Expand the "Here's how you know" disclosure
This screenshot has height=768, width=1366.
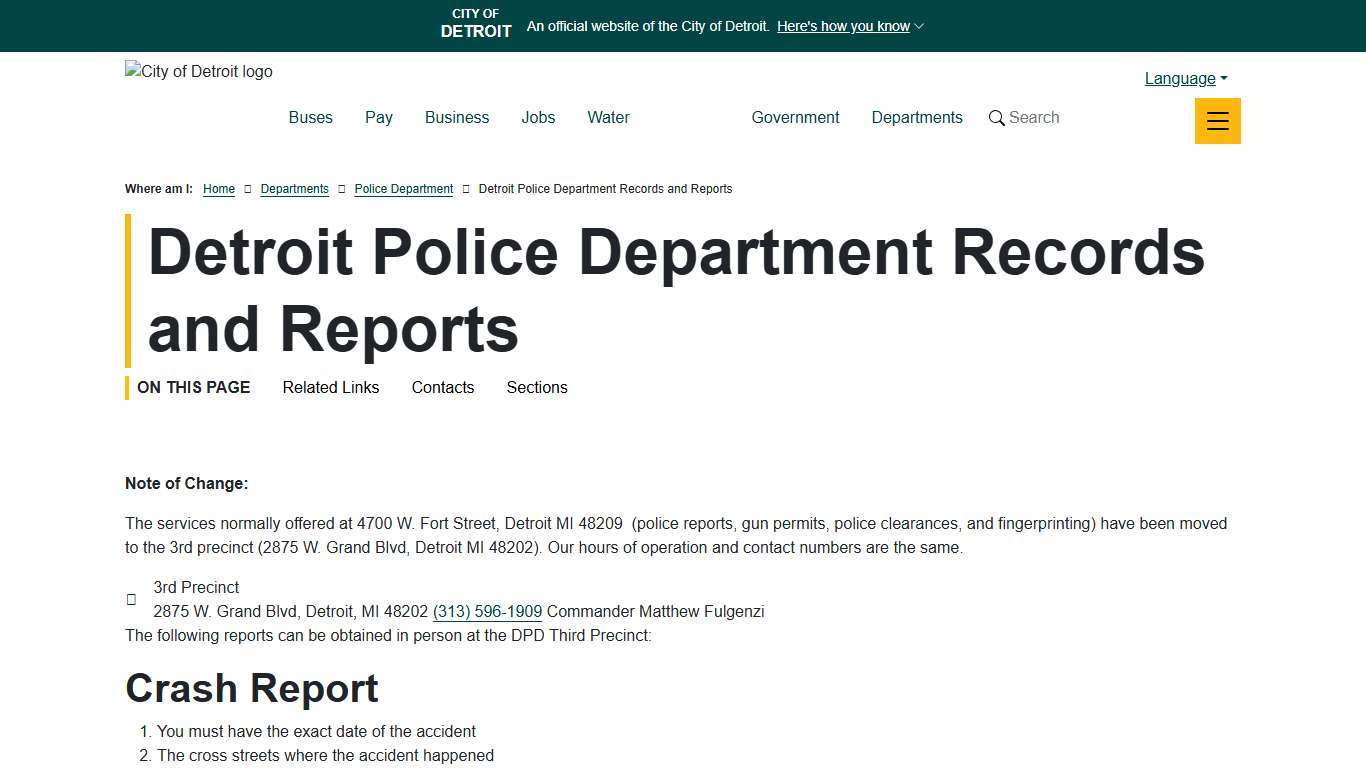(849, 26)
